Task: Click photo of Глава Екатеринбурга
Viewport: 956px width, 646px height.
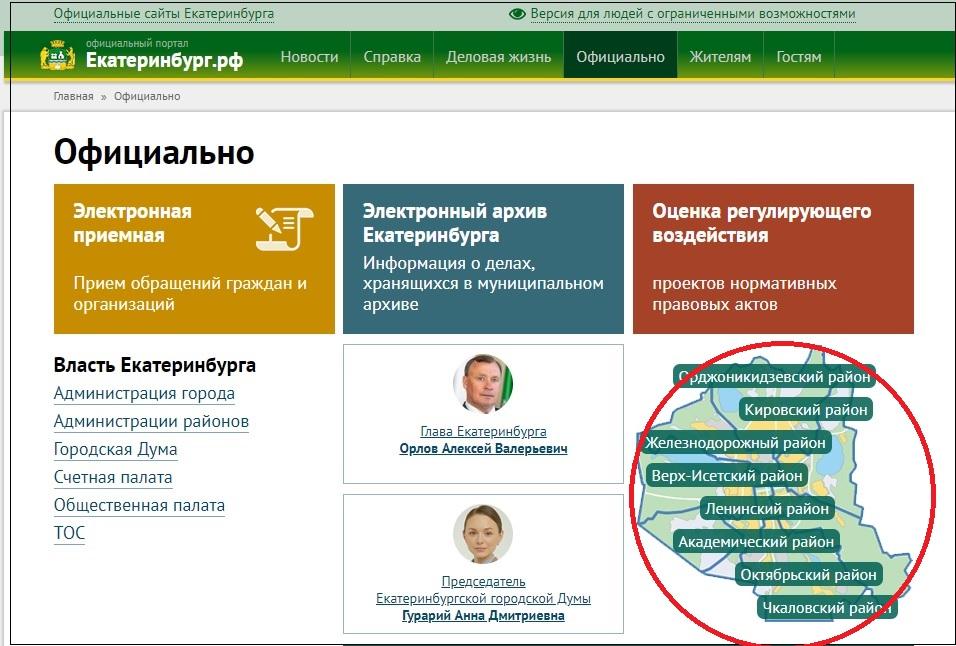Action: click(483, 383)
